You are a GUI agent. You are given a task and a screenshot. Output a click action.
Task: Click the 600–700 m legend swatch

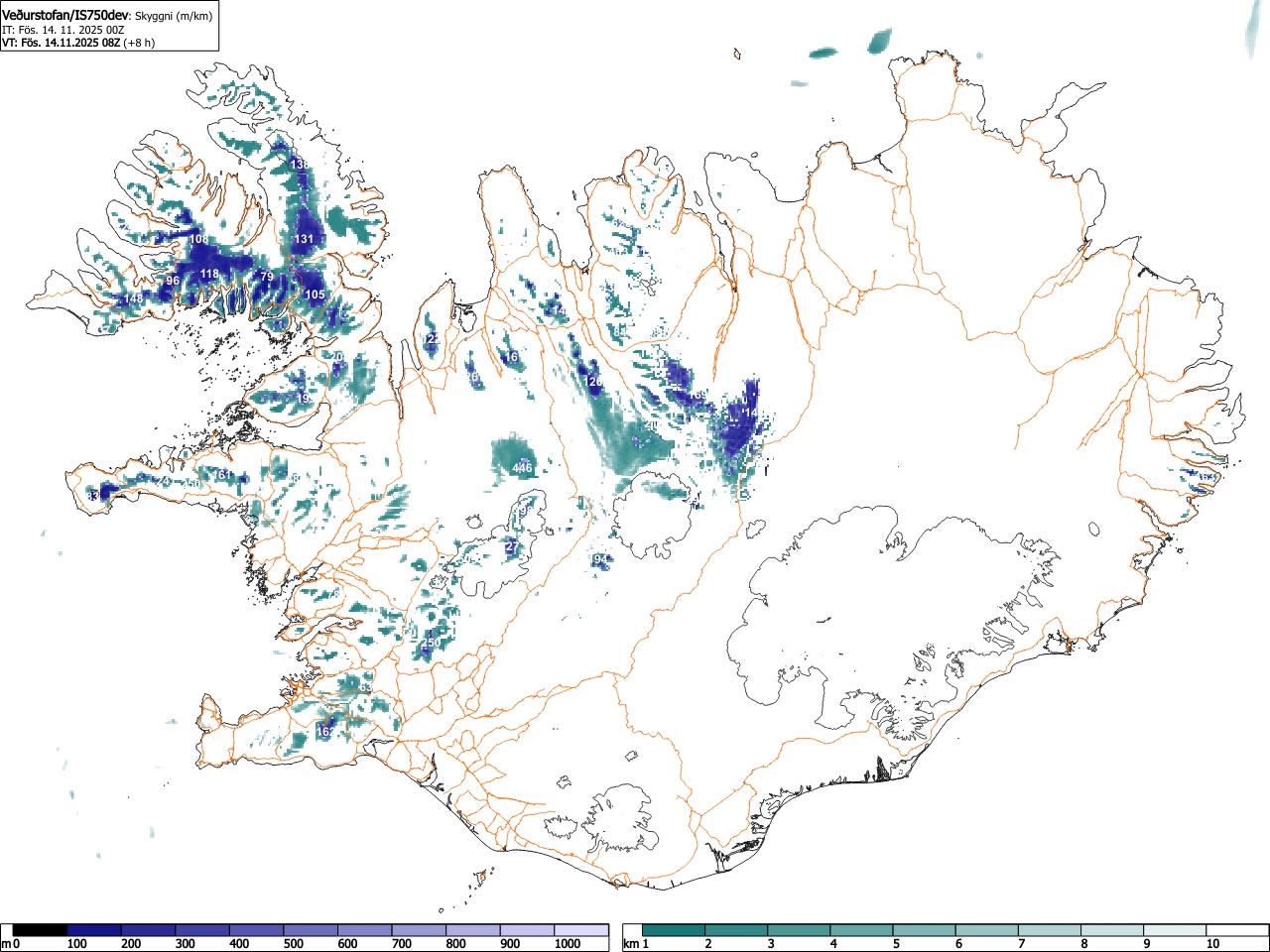365,930
